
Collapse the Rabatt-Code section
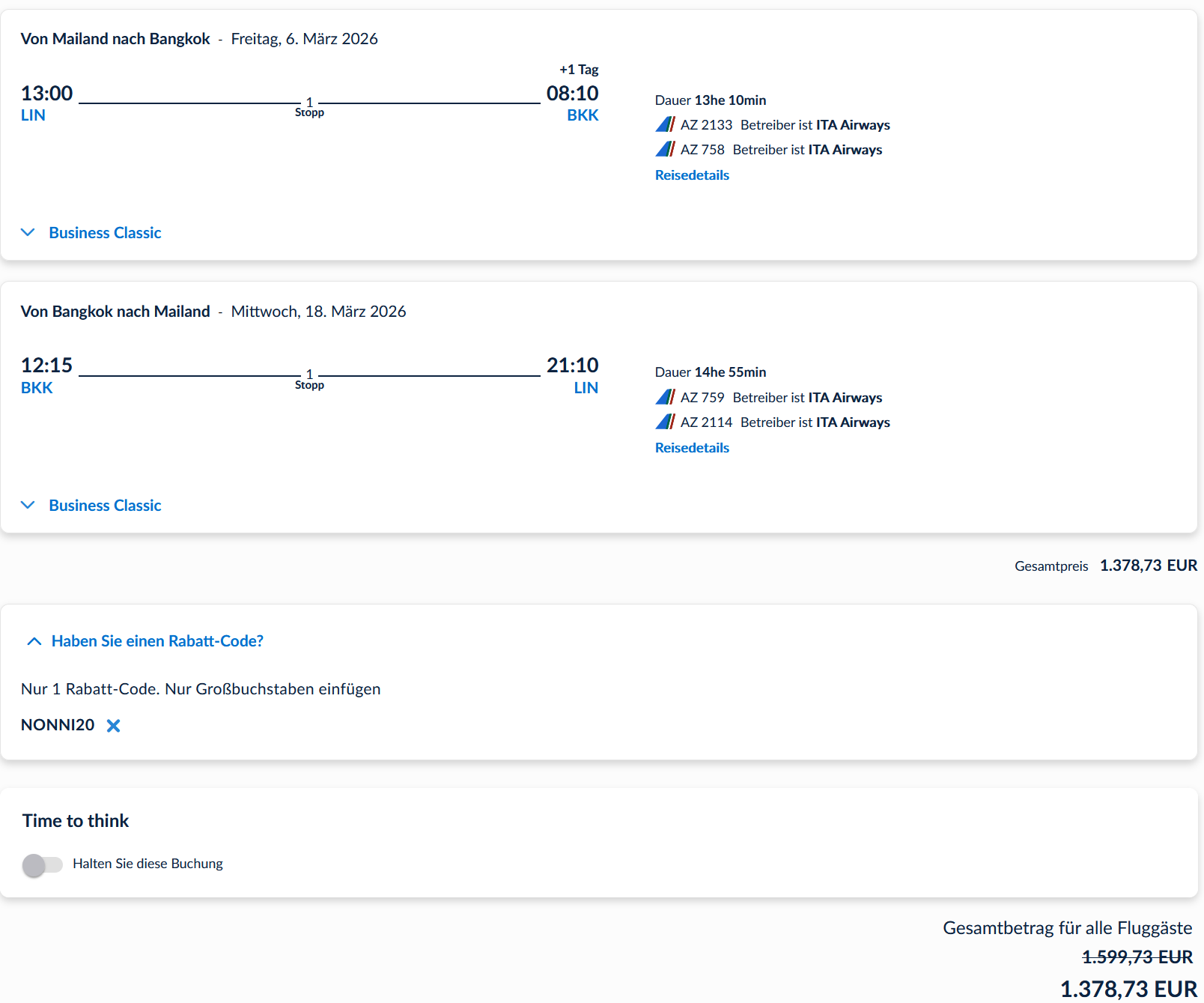[x=34, y=641]
